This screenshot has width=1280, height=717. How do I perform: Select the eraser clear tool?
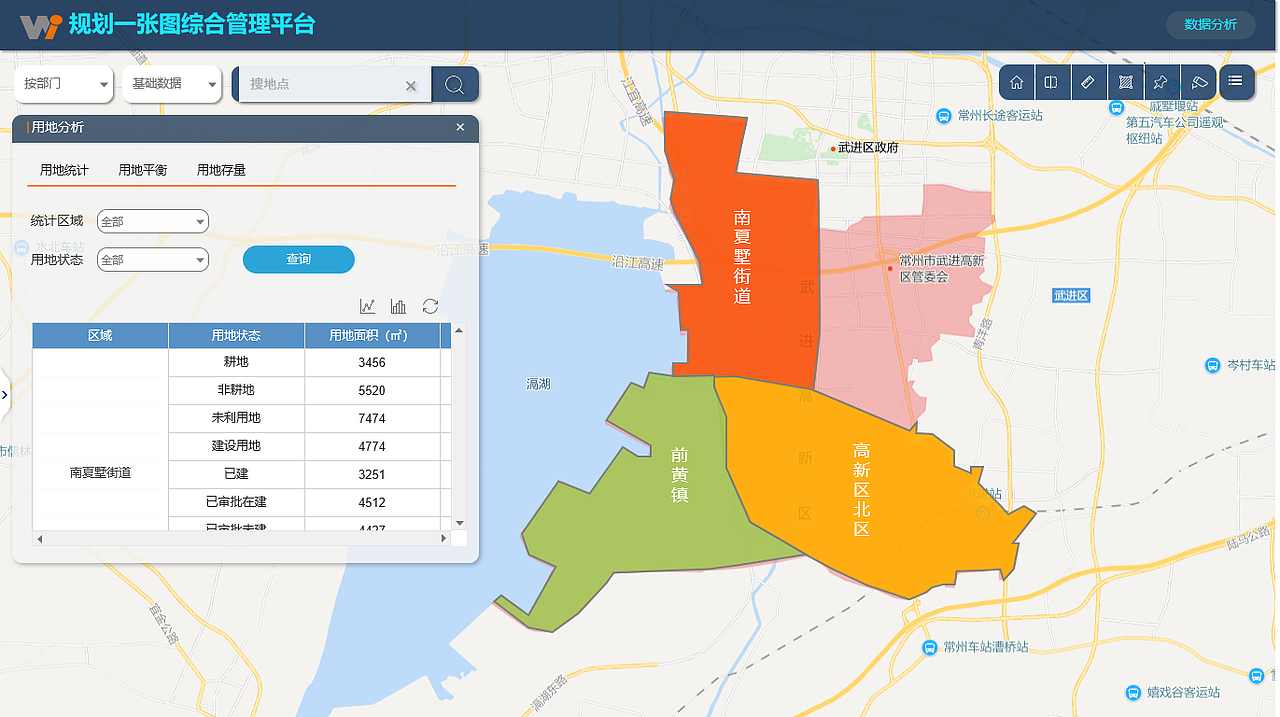click(1198, 82)
